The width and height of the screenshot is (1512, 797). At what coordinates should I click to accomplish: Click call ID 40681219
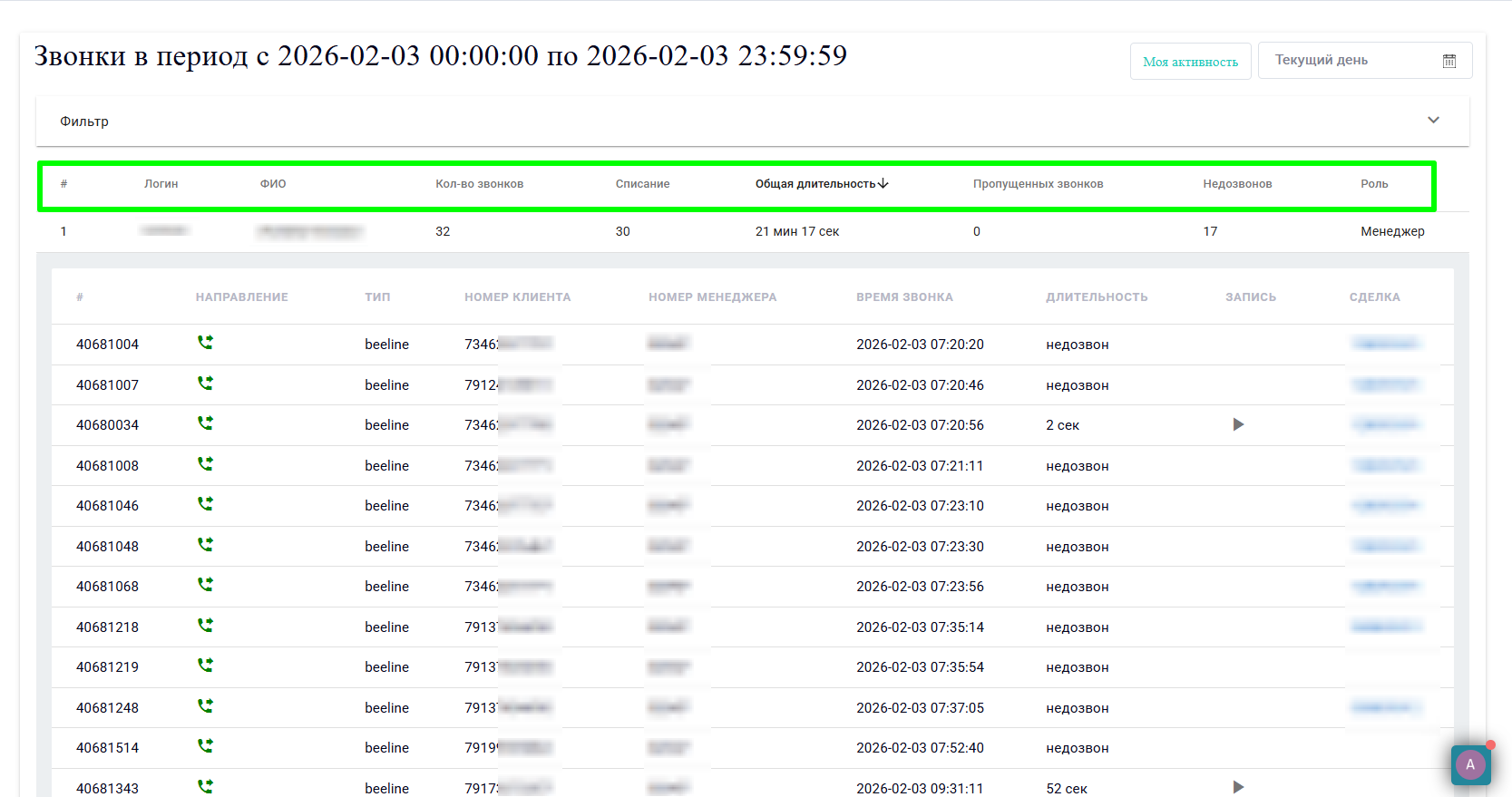click(108, 667)
